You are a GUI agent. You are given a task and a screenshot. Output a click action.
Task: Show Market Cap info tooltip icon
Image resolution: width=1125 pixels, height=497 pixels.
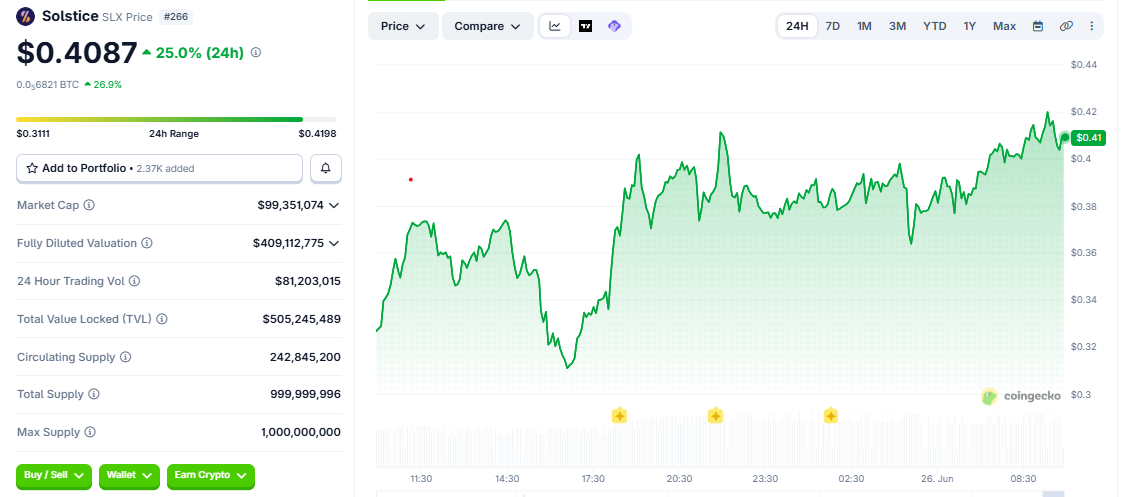(x=89, y=205)
